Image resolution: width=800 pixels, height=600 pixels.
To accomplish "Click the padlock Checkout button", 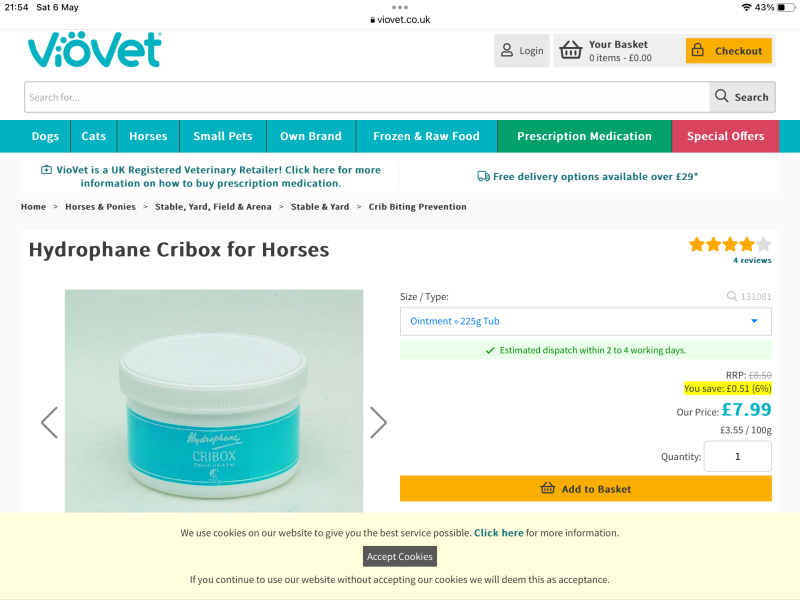I will point(728,51).
